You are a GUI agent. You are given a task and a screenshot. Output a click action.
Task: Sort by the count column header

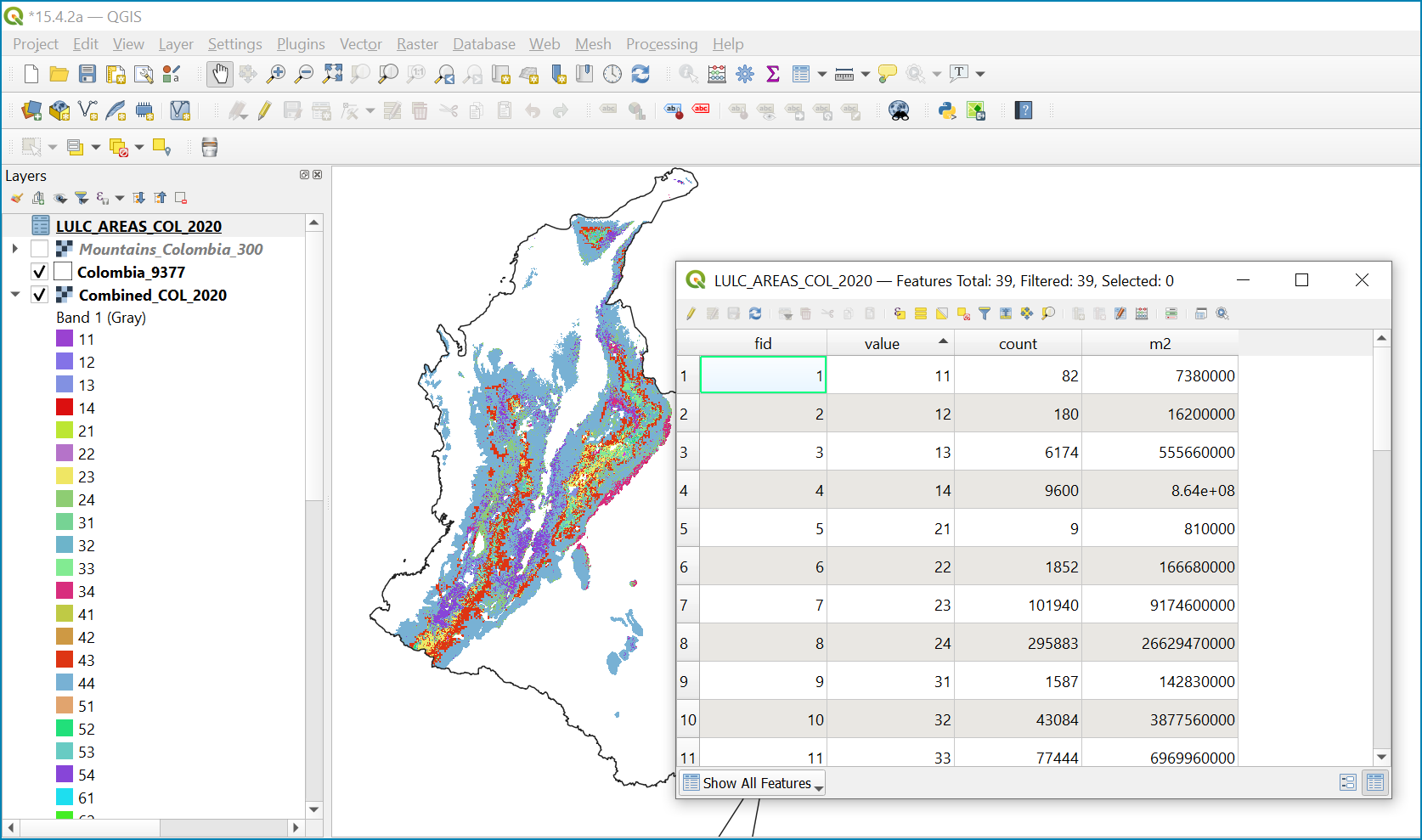1018,343
